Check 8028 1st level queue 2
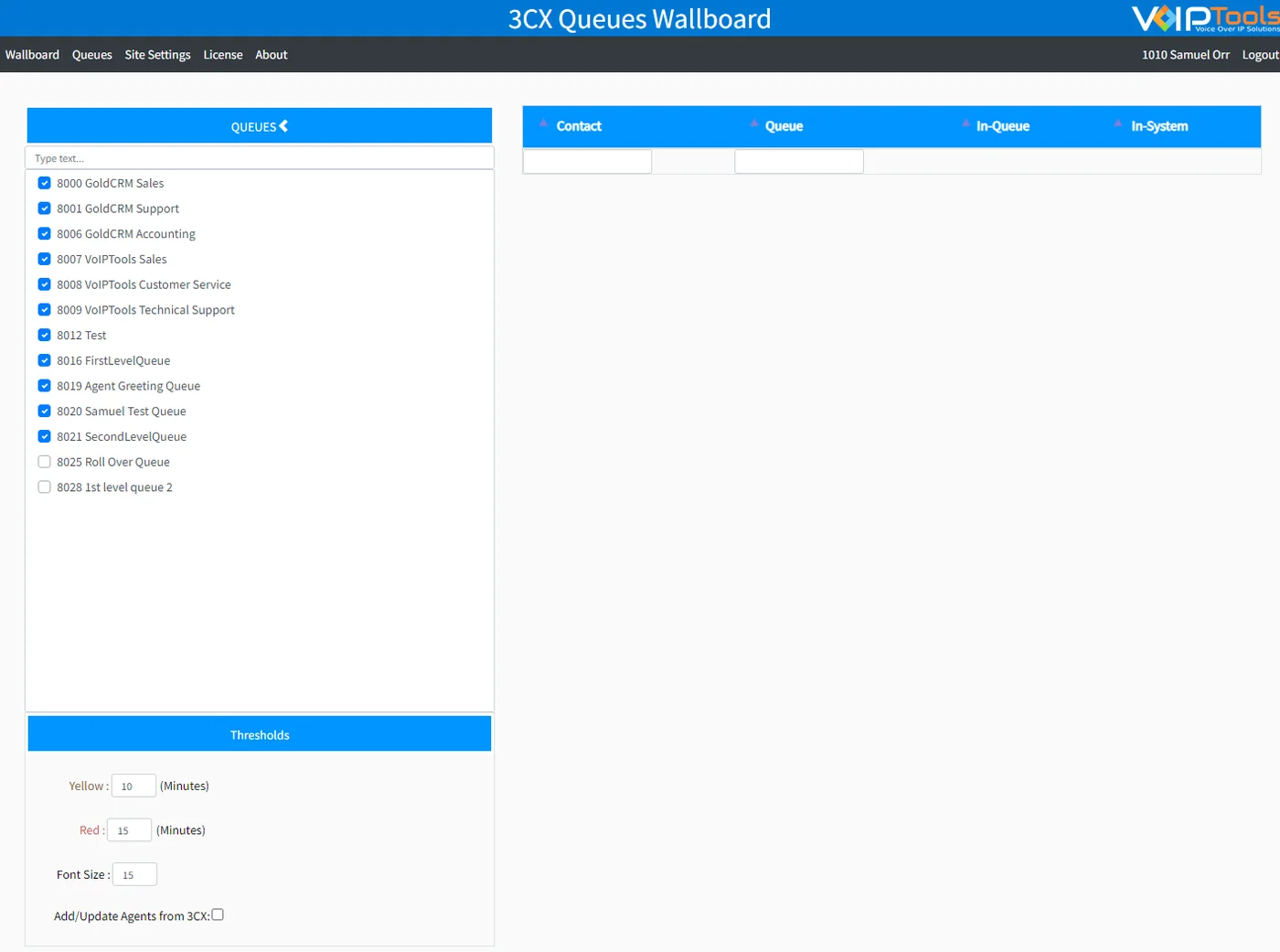This screenshot has width=1280, height=952. [44, 487]
